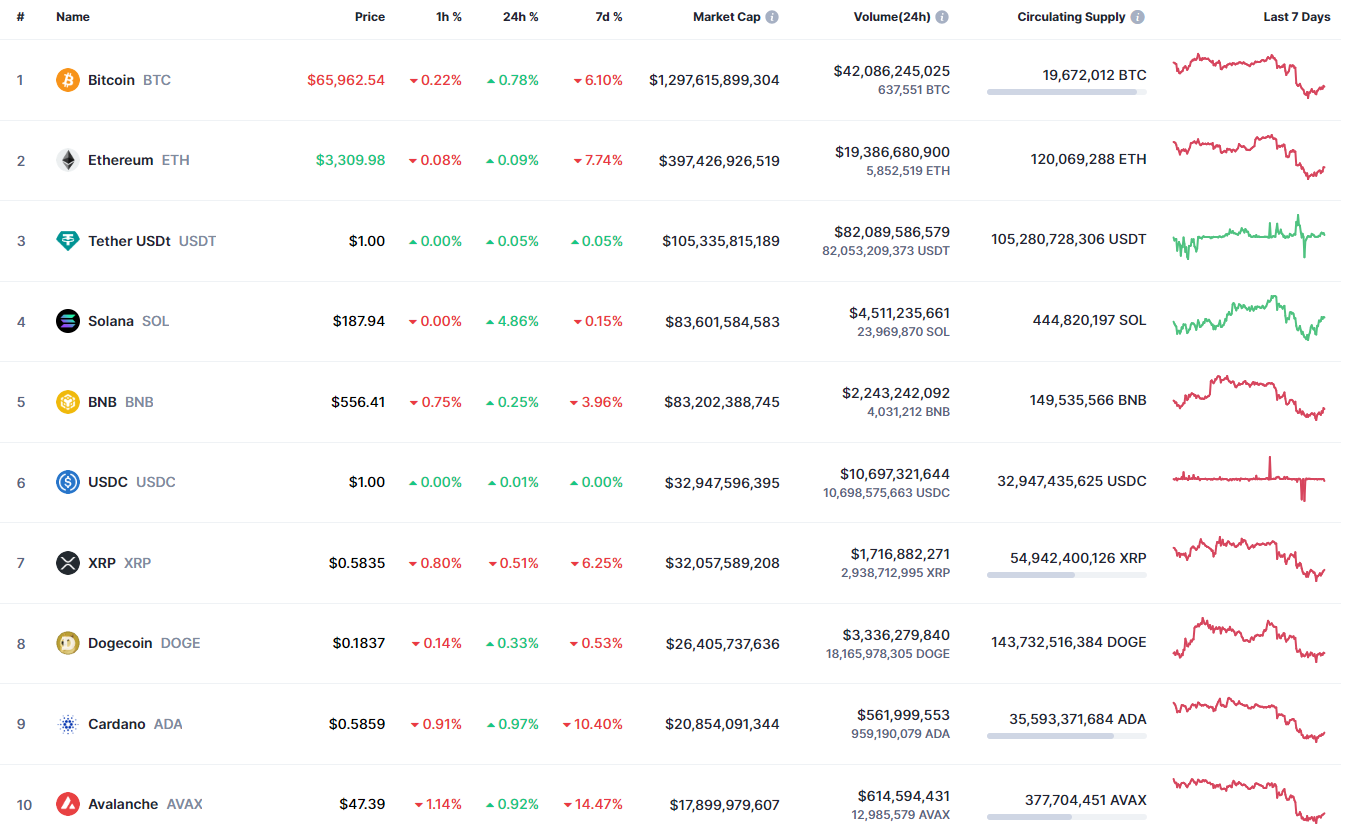Sort by the Volume(24h) column header

892,17
